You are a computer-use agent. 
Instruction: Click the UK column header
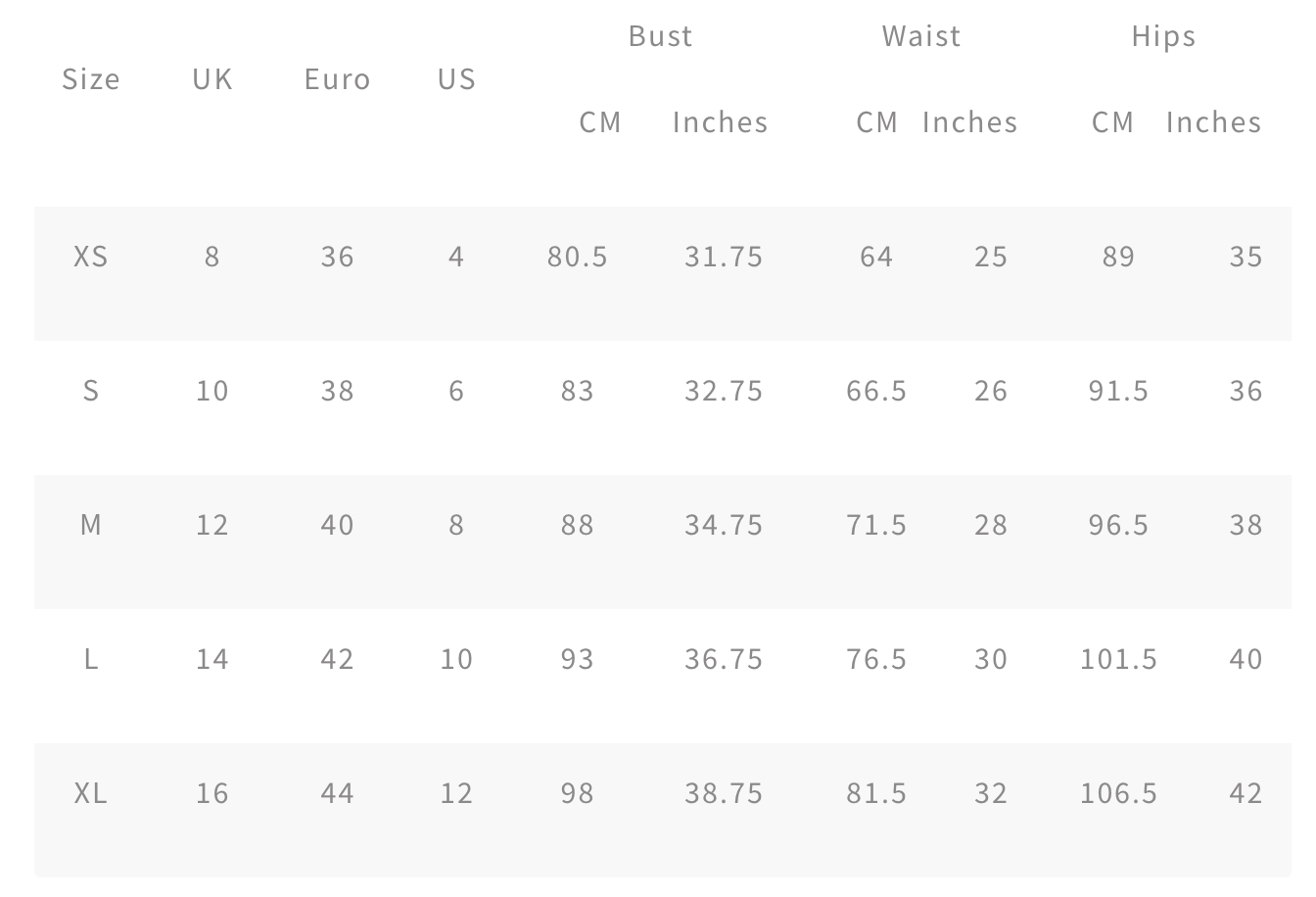coord(212,79)
